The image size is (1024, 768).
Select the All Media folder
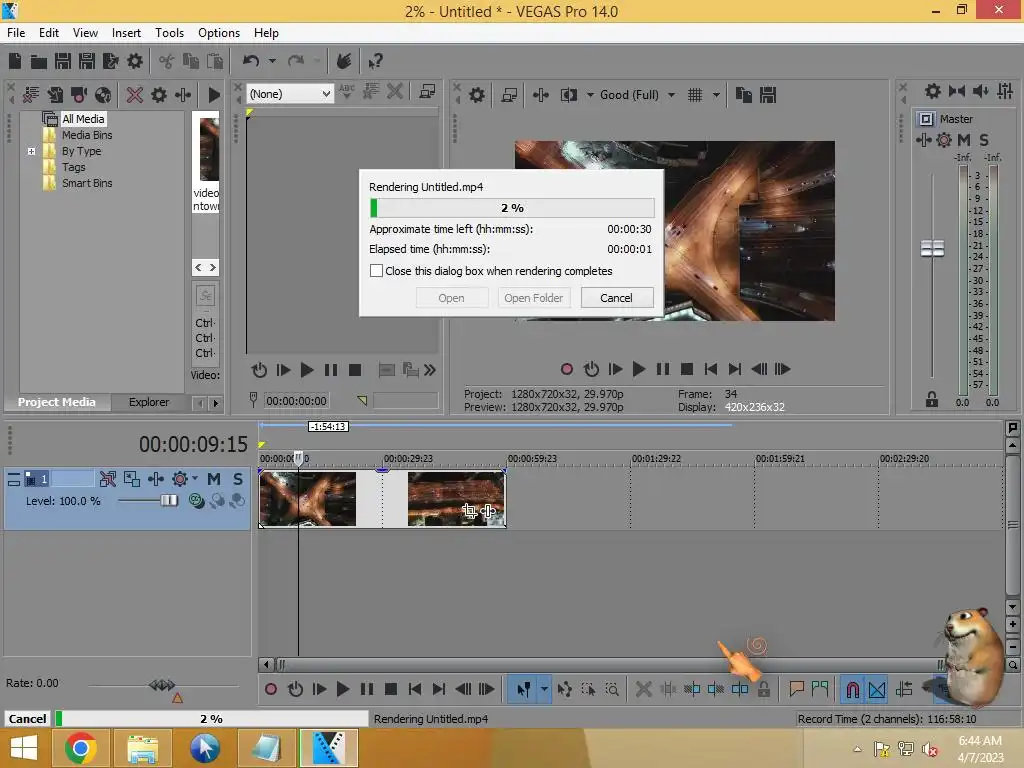click(x=83, y=119)
